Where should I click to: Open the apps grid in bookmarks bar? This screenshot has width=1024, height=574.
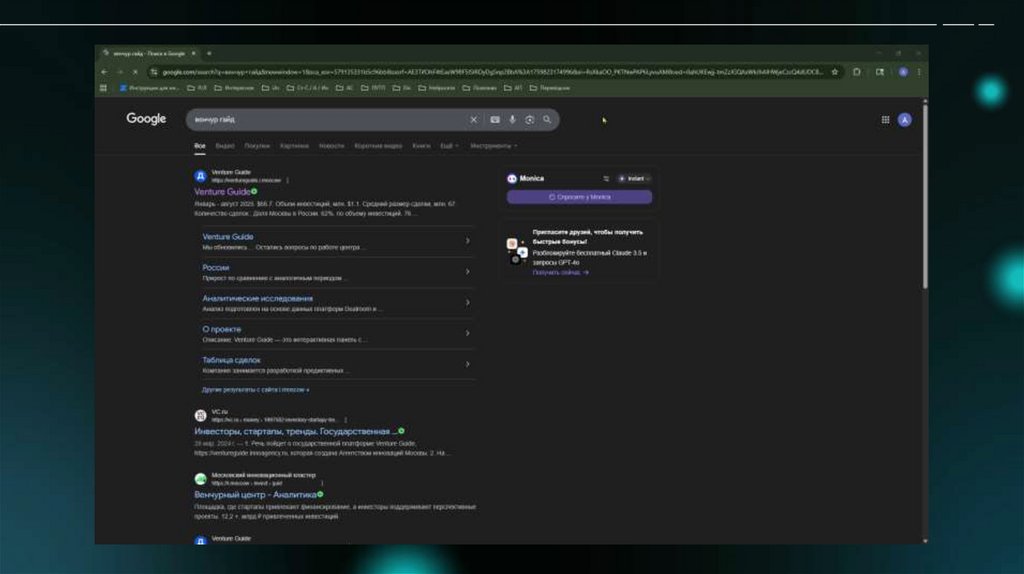(x=103, y=88)
